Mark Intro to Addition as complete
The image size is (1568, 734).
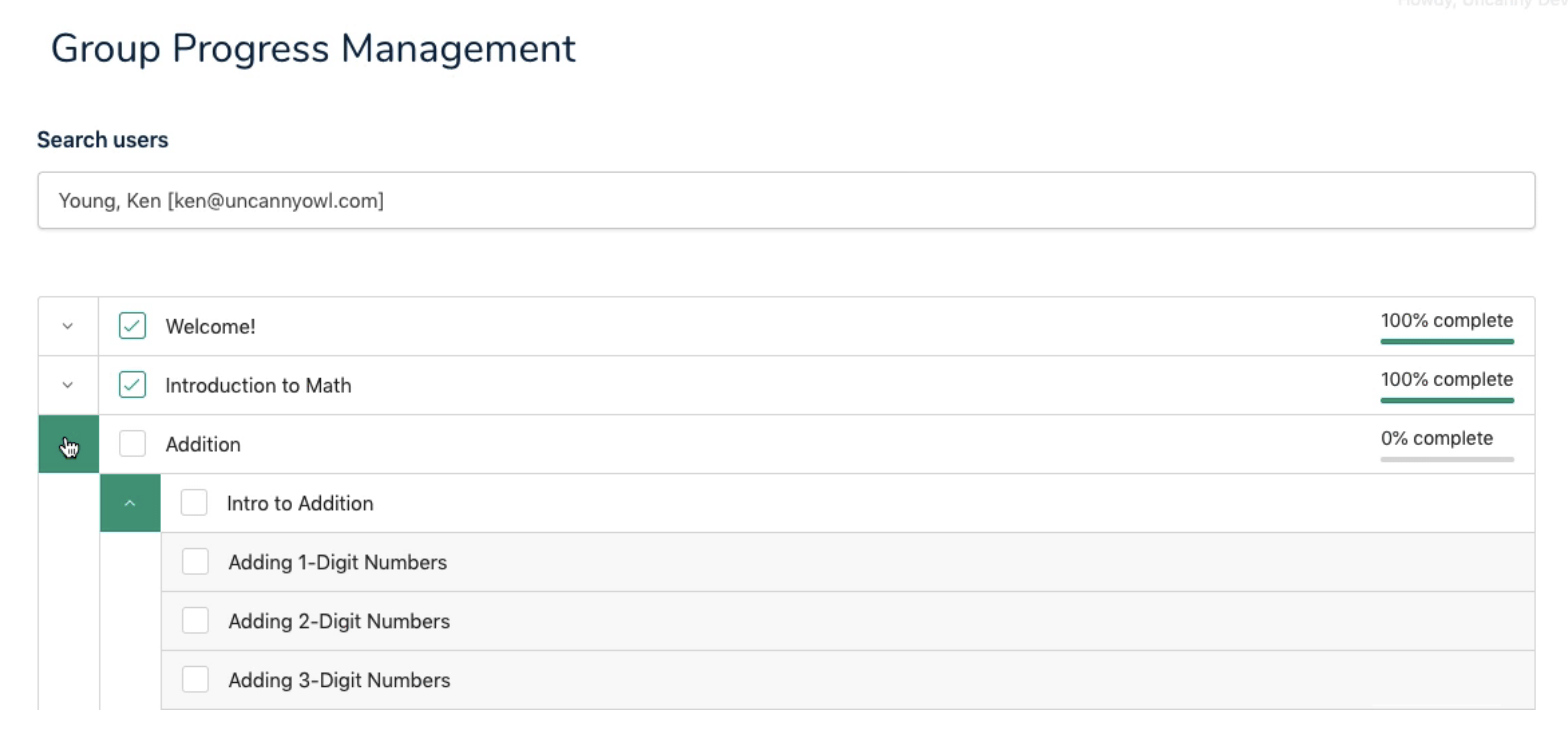tap(194, 503)
